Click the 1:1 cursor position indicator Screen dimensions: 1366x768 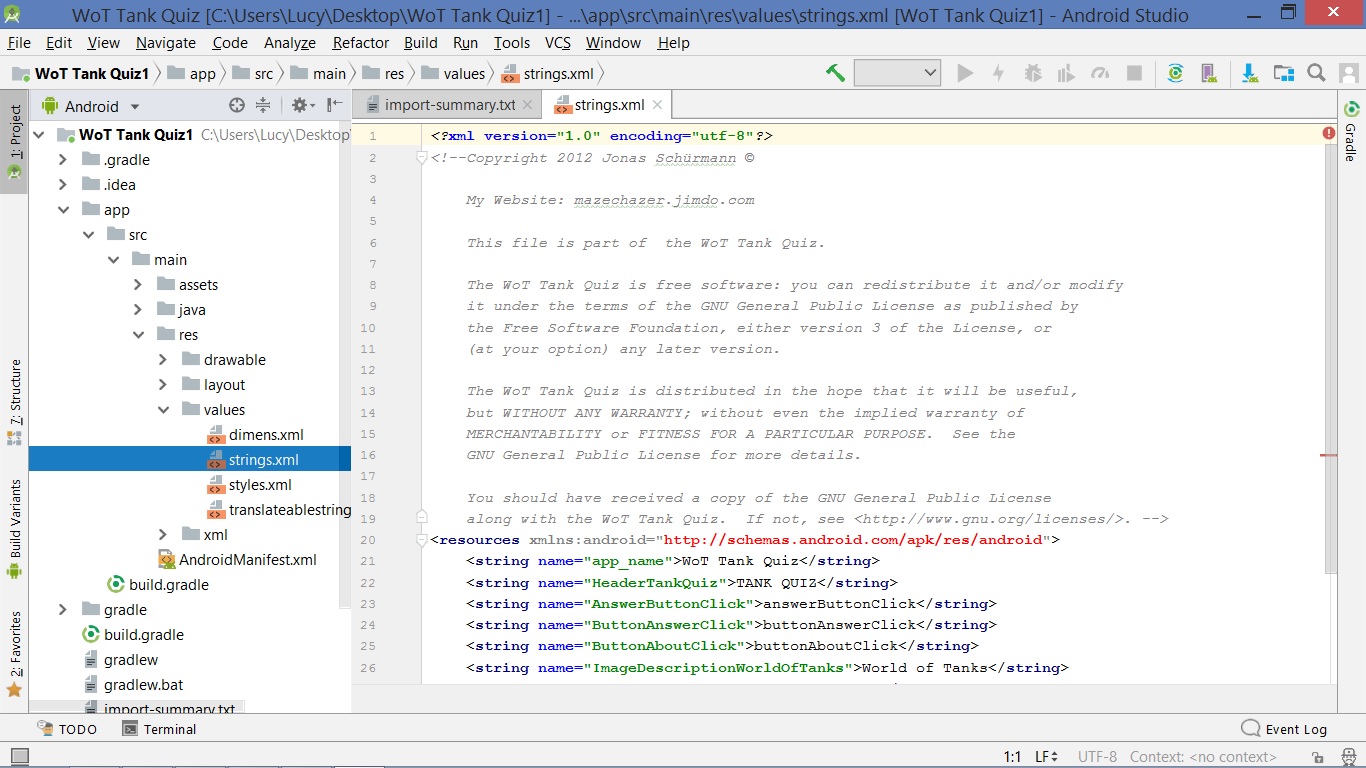coord(1012,757)
